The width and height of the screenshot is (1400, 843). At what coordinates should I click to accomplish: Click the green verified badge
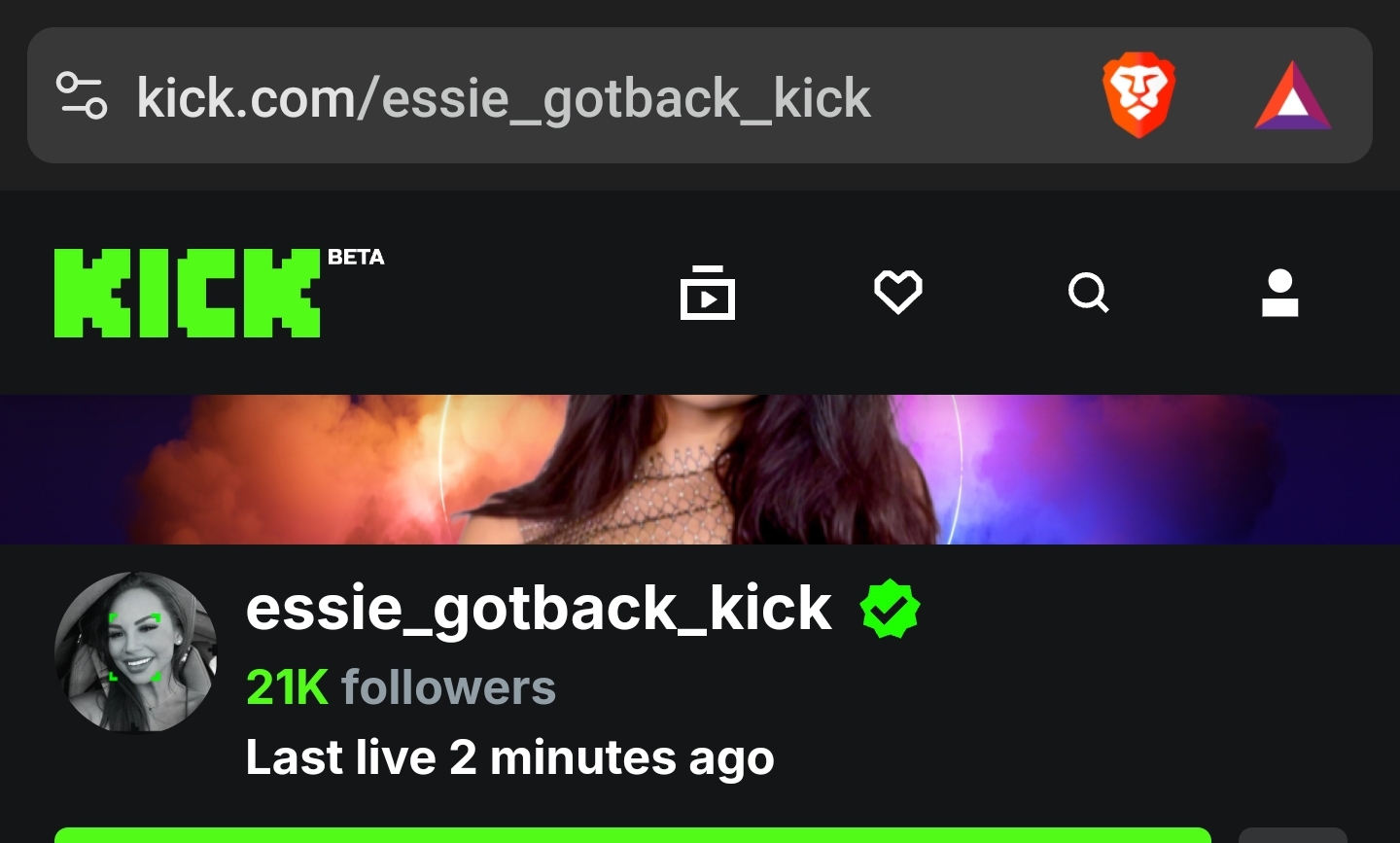pyautogui.click(x=890, y=609)
